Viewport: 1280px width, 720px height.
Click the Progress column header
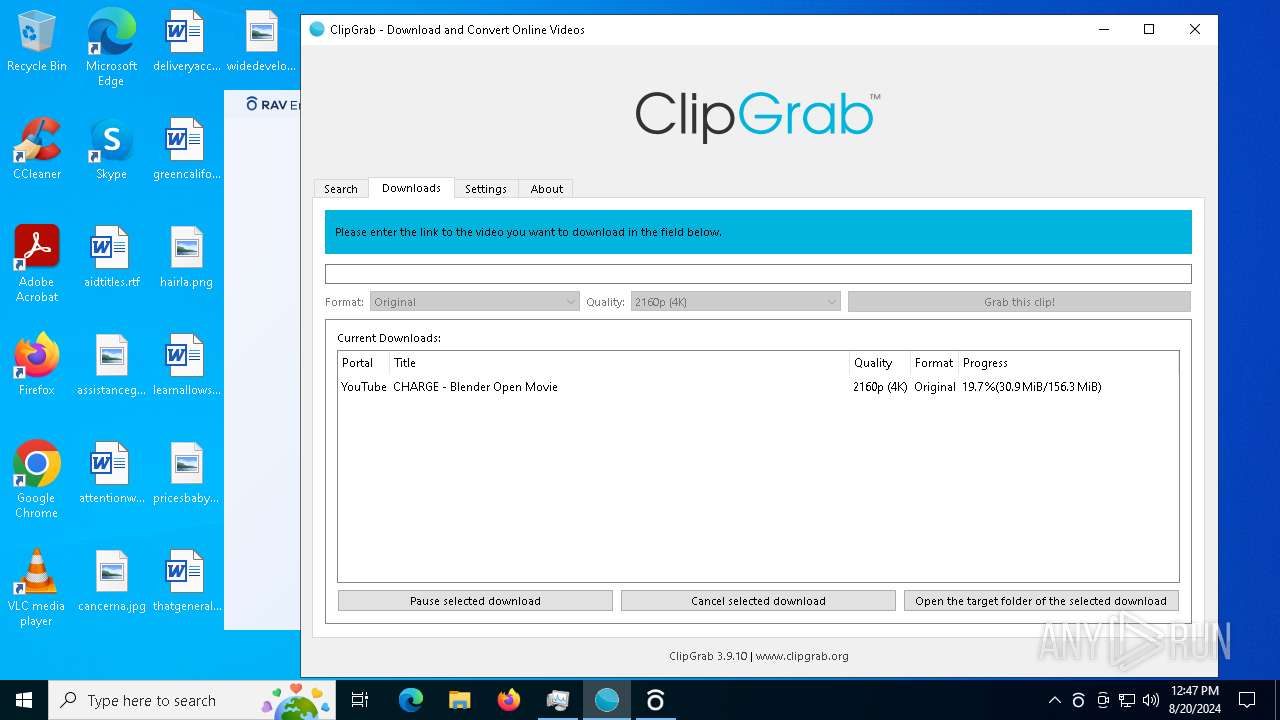coord(1068,363)
